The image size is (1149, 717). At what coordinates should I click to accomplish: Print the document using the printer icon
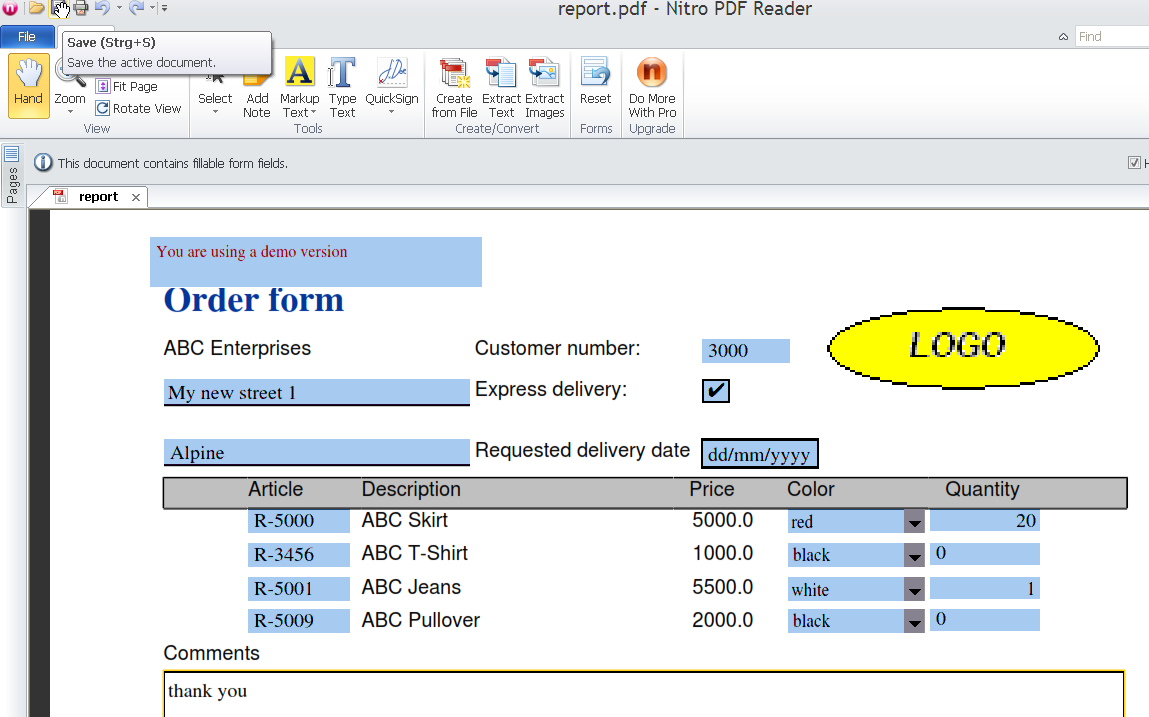pyautogui.click(x=81, y=8)
